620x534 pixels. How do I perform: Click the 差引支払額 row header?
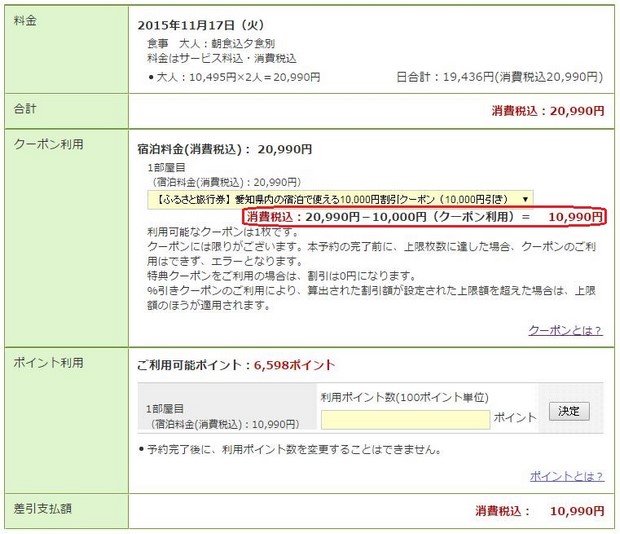(66, 510)
